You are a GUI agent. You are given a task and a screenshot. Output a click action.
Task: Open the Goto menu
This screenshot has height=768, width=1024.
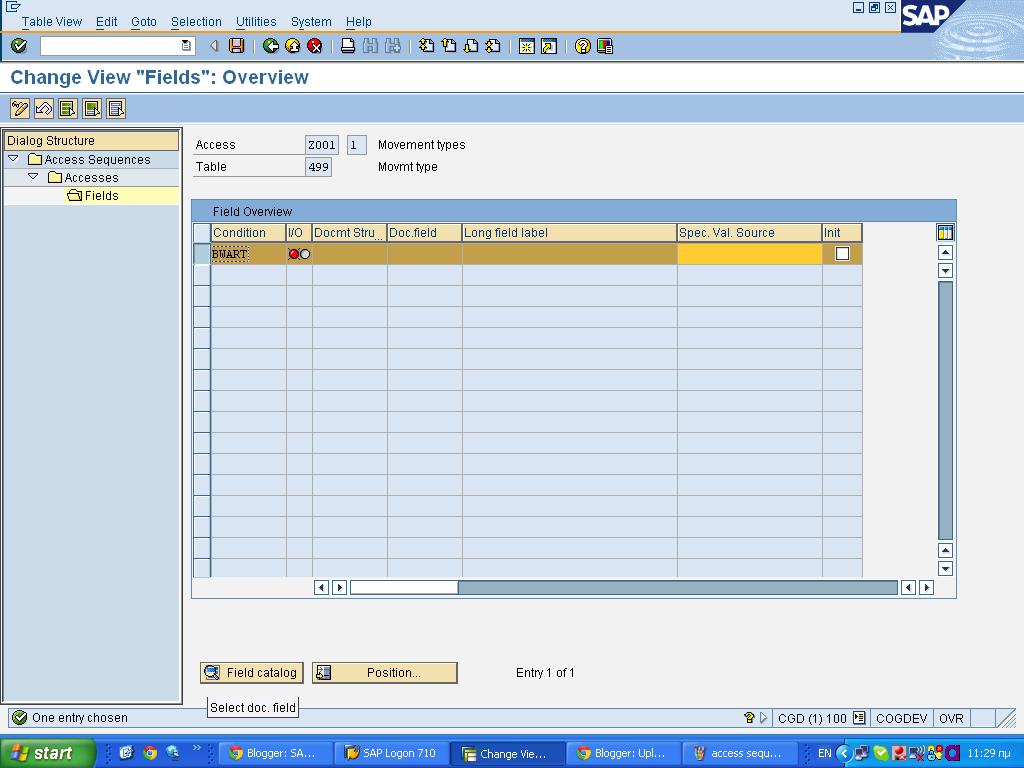[x=144, y=22]
